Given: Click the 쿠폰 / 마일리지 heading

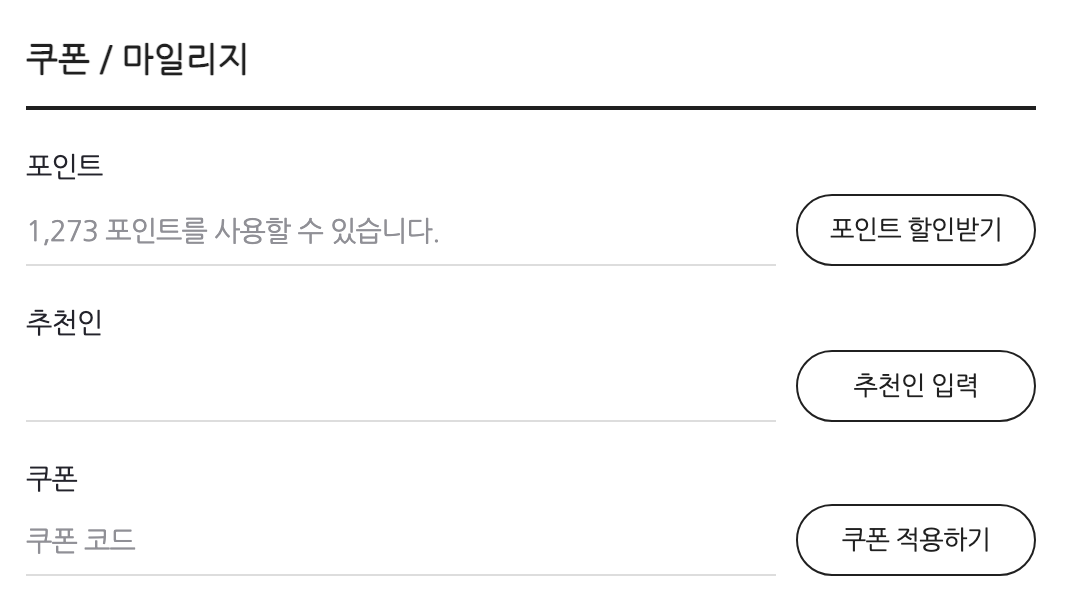Looking at the screenshot, I should click(138, 61).
